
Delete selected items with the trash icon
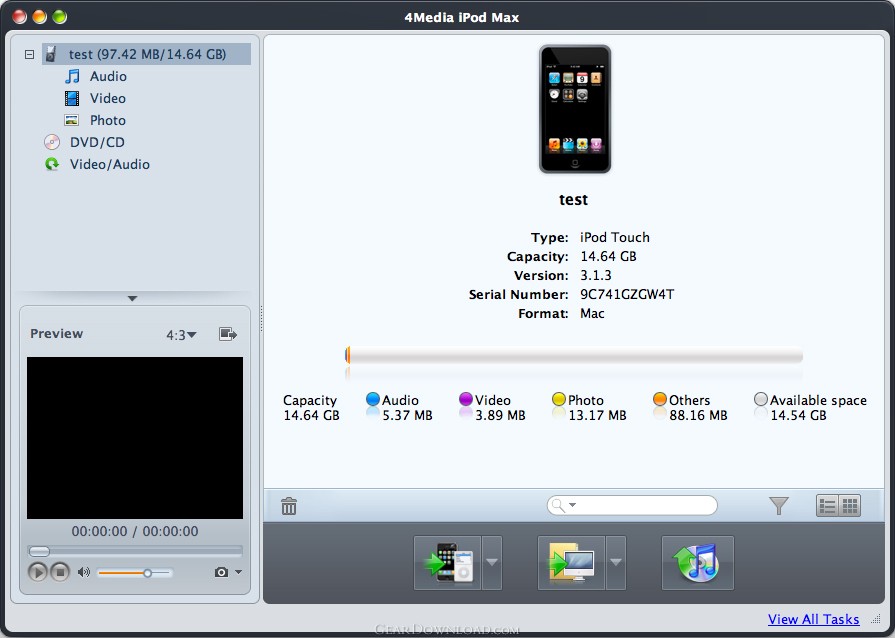pyautogui.click(x=289, y=506)
